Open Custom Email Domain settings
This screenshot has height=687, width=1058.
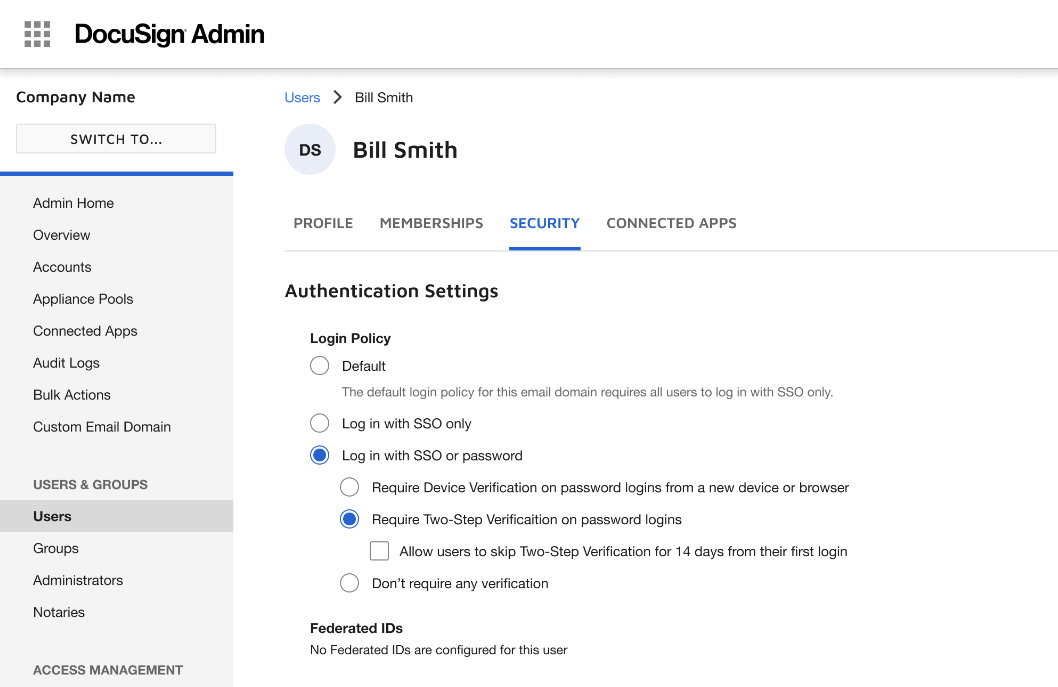[x=102, y=427]
